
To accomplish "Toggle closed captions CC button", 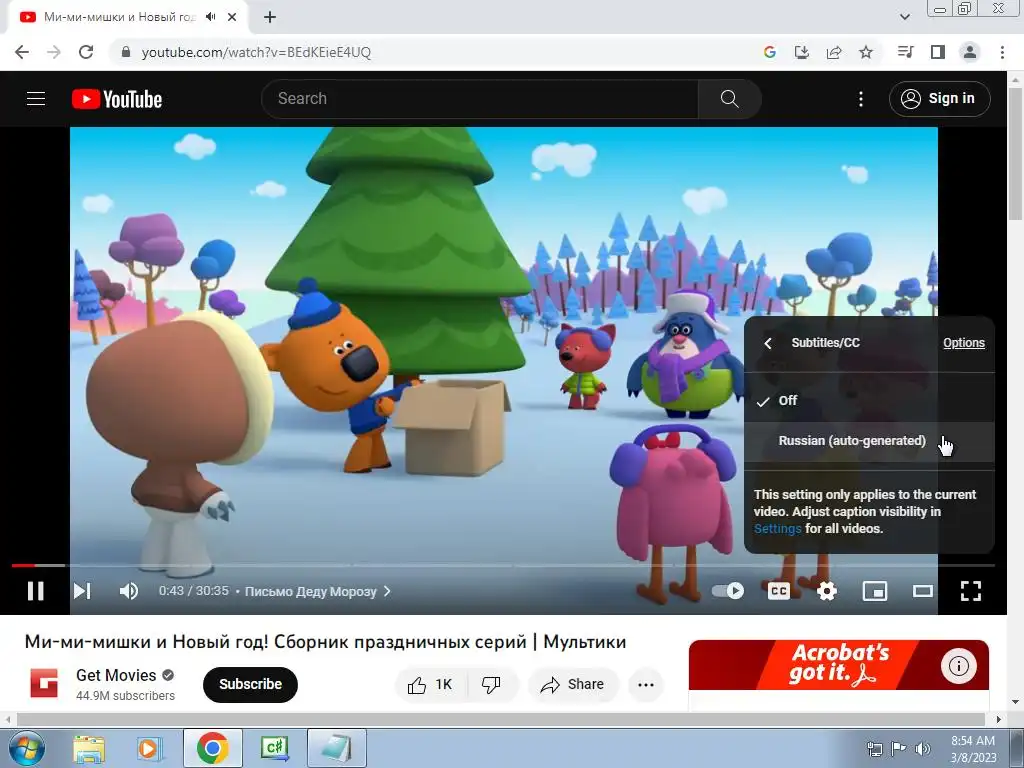I will 778,591.
